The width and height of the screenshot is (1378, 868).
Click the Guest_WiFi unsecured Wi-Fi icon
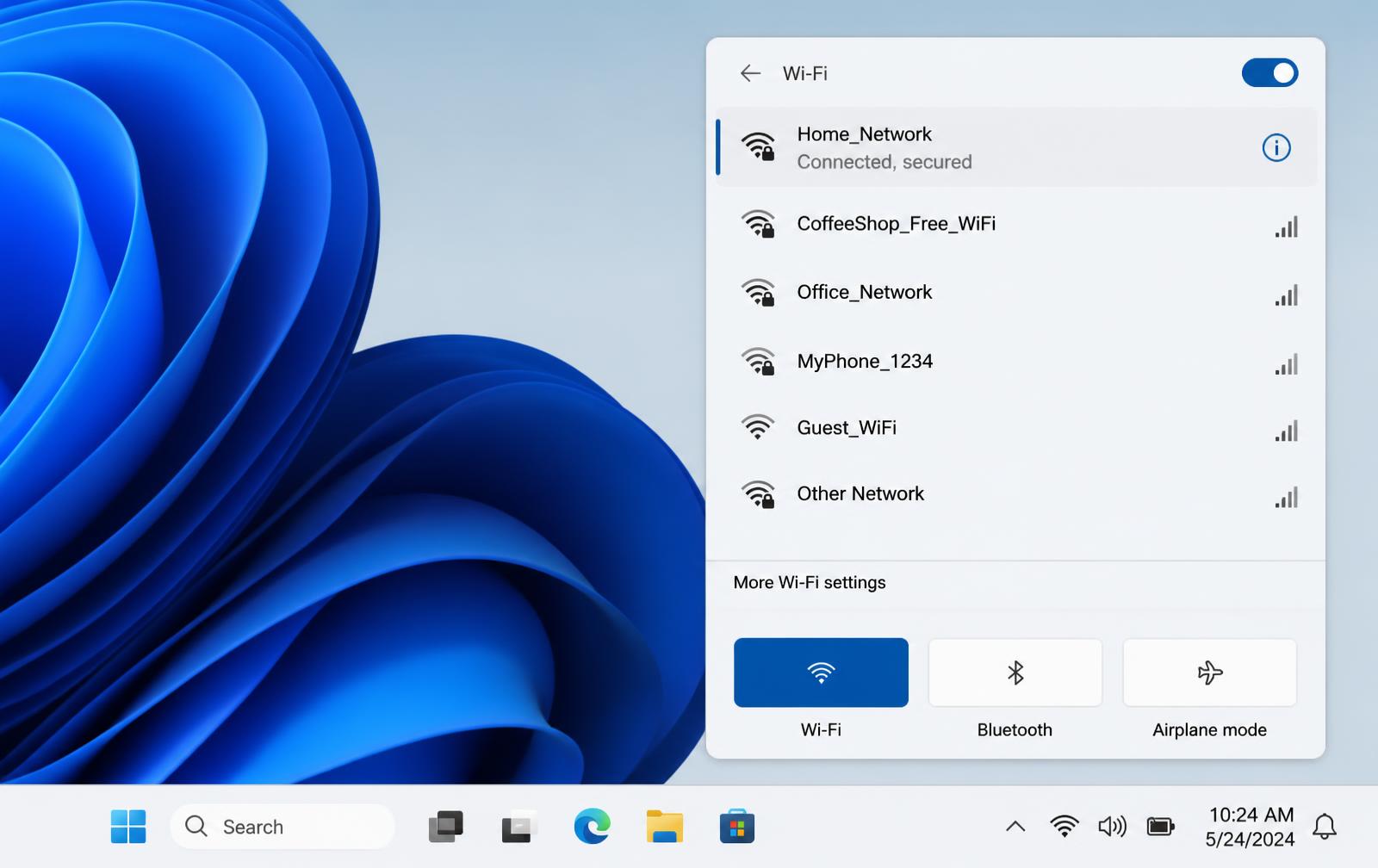(x=758, y=427)
